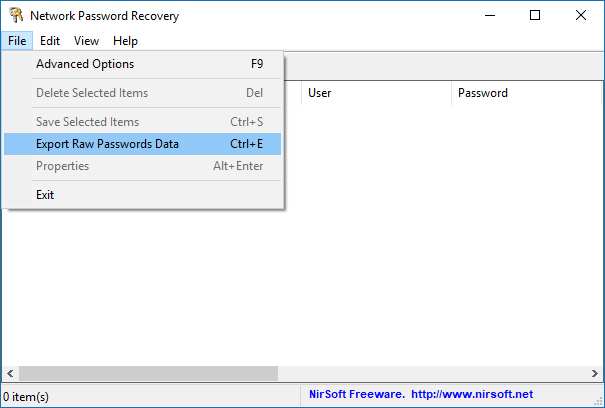Click the horizontal scrollbar thumb
605x408 pixels.
[149, 373]
